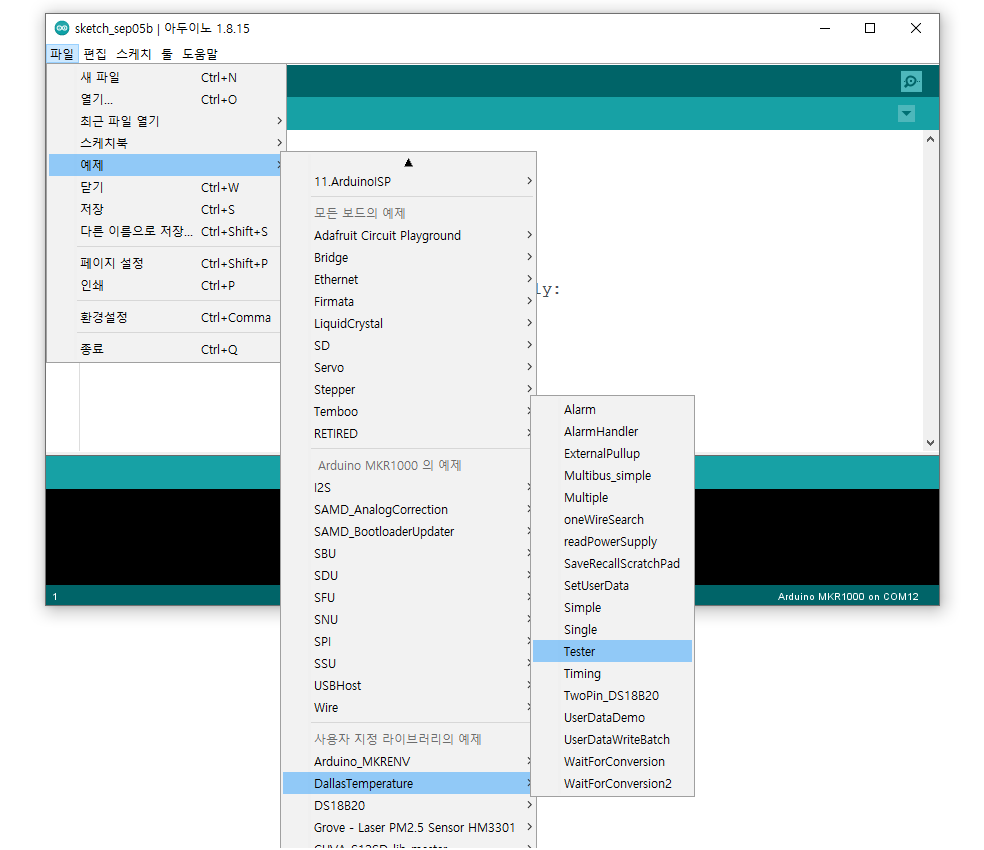Open the Tester example
The height and width of the screenshot is (850, 984).
pyautogui.click(x=612, y=651)
